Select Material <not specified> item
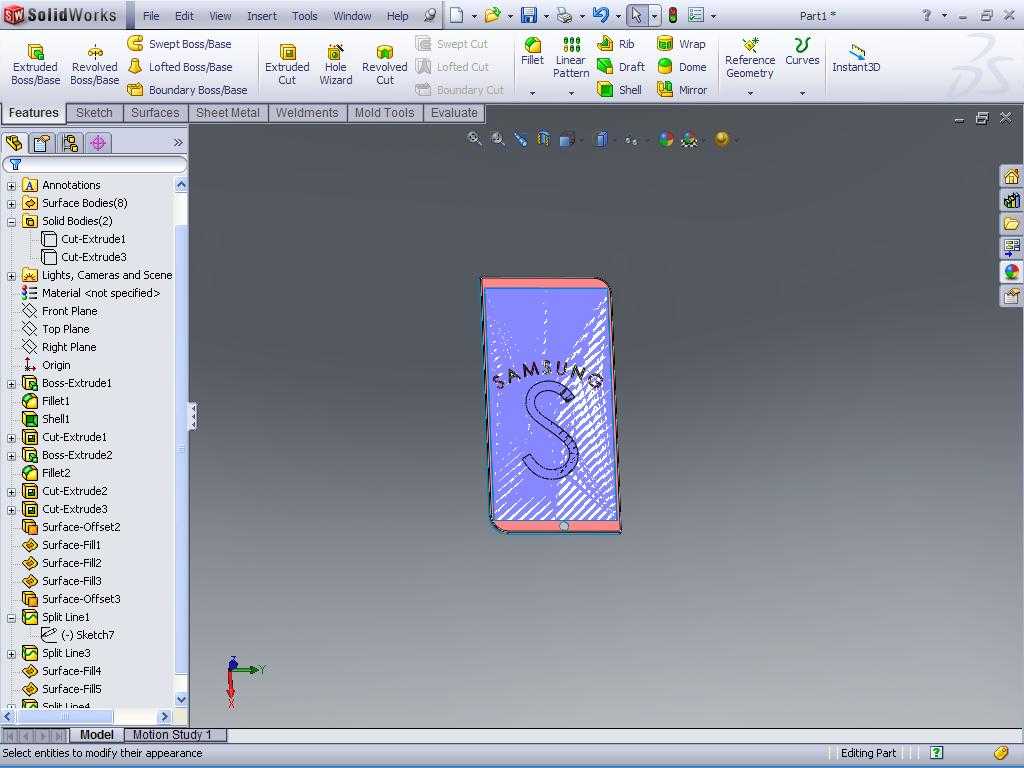Image resolution: width=1024 pixels, height=768 pixels. (x=91, y=293)
